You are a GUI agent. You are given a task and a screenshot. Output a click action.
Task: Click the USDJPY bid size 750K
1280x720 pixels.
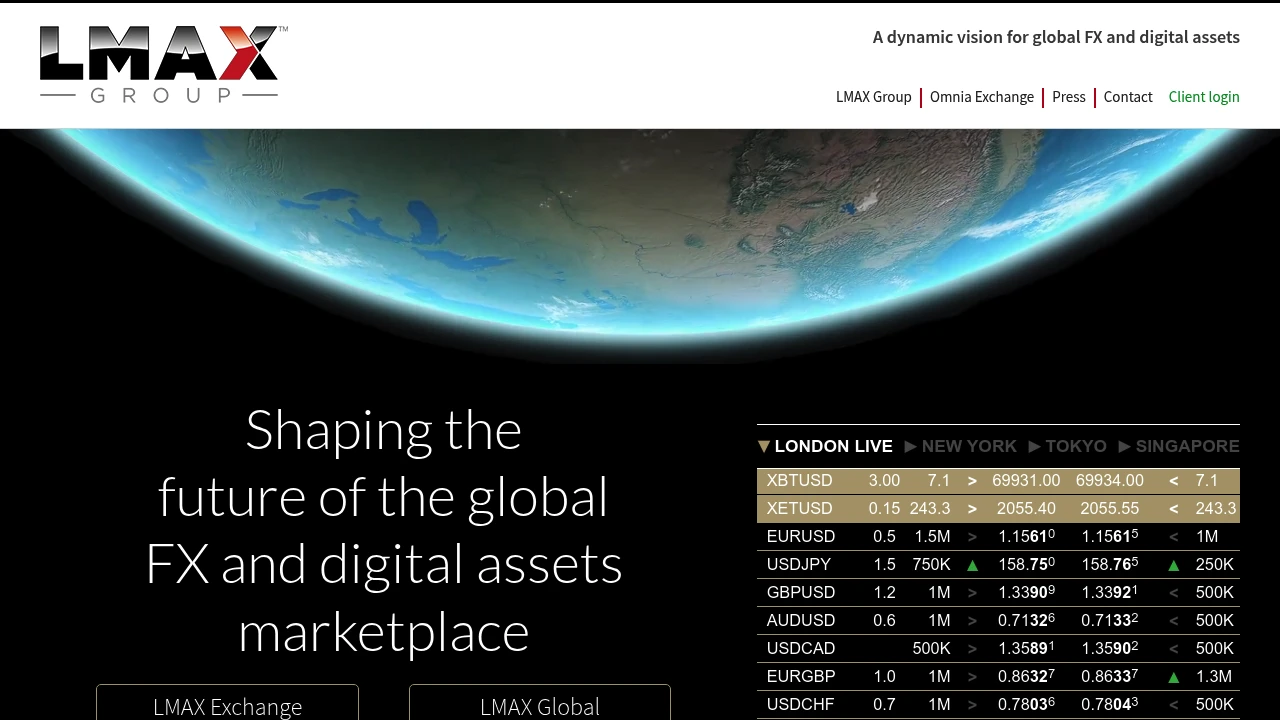point(931,565)
